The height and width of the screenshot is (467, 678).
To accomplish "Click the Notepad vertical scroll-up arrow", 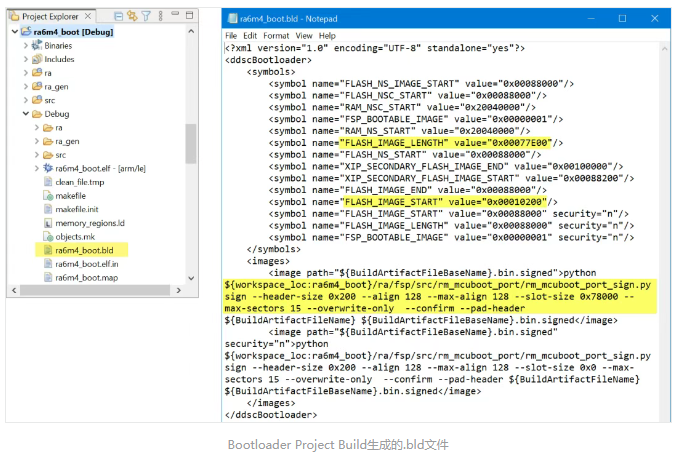I will point(665,49).
